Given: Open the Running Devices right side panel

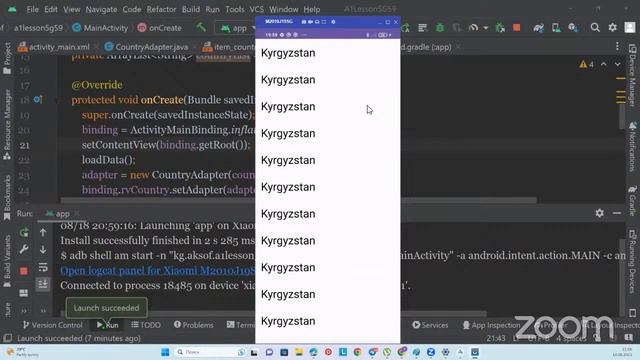Looking at the screenshot, I should click(x=632, y=261).
